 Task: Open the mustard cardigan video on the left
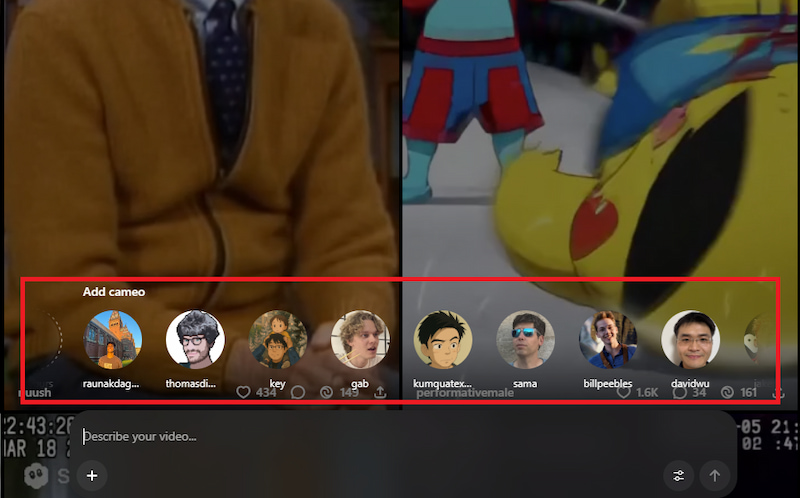(x=200, y=150)
